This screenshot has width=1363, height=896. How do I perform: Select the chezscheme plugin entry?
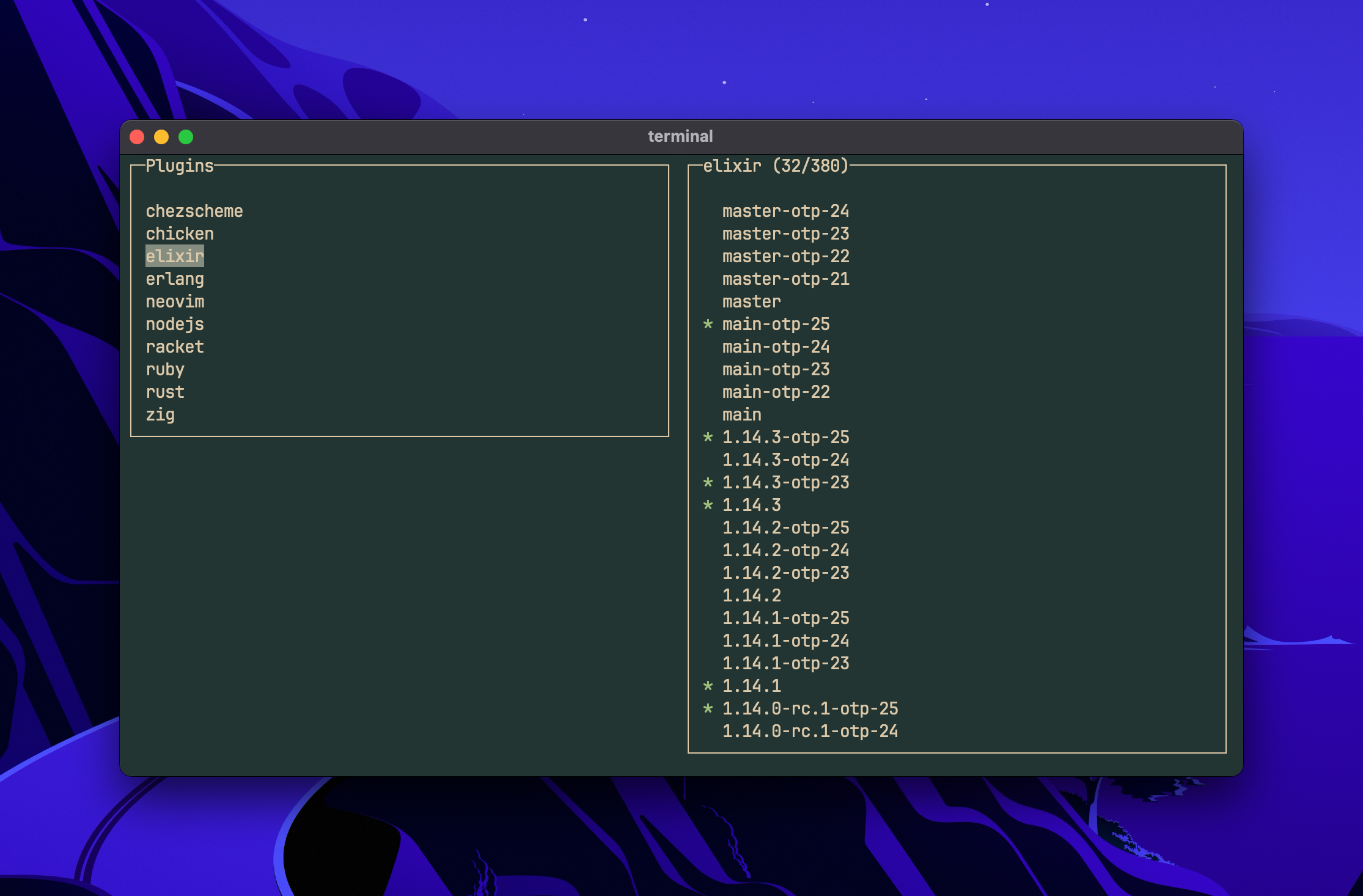(194, 211)
